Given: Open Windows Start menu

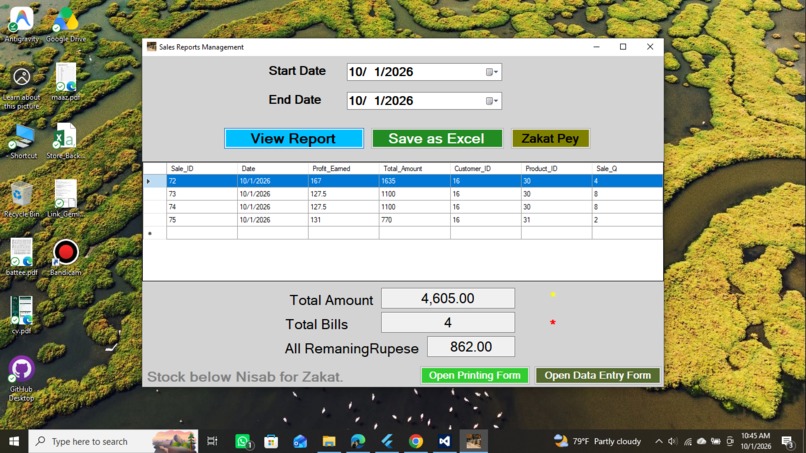Looking at the screenshot, I should [x=14, y=441].
